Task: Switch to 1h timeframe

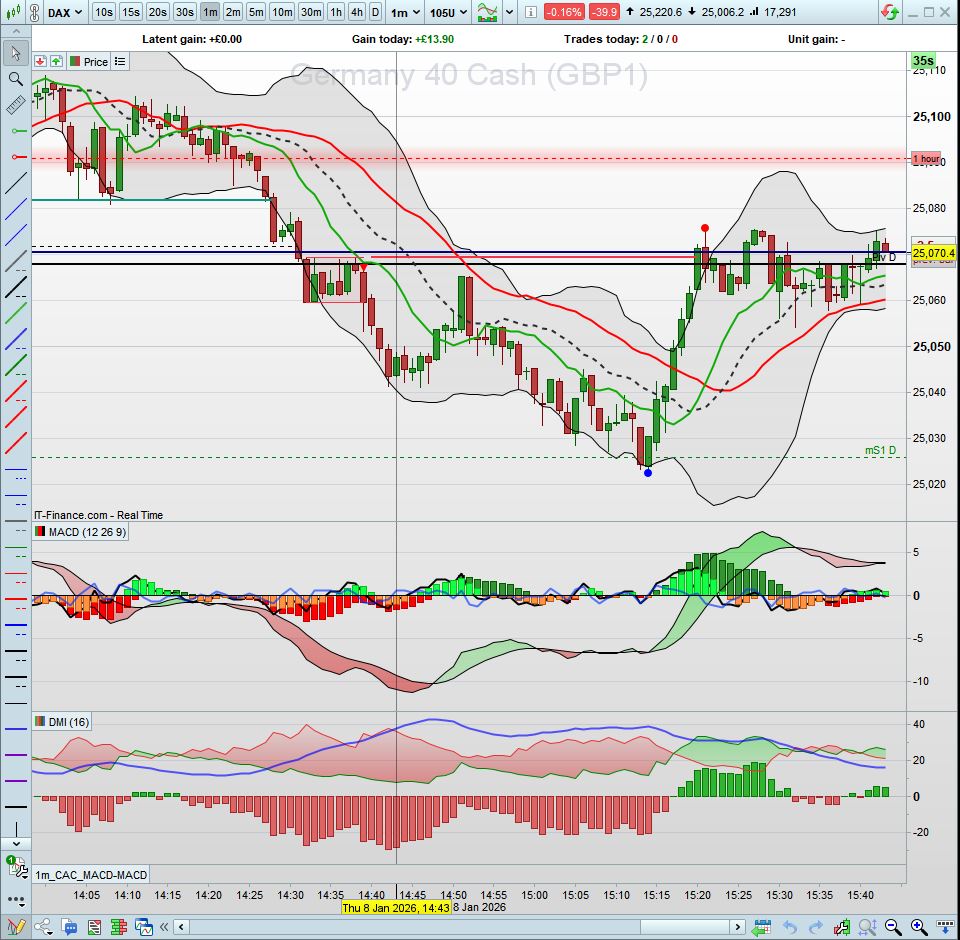Action: click(336, 12)
